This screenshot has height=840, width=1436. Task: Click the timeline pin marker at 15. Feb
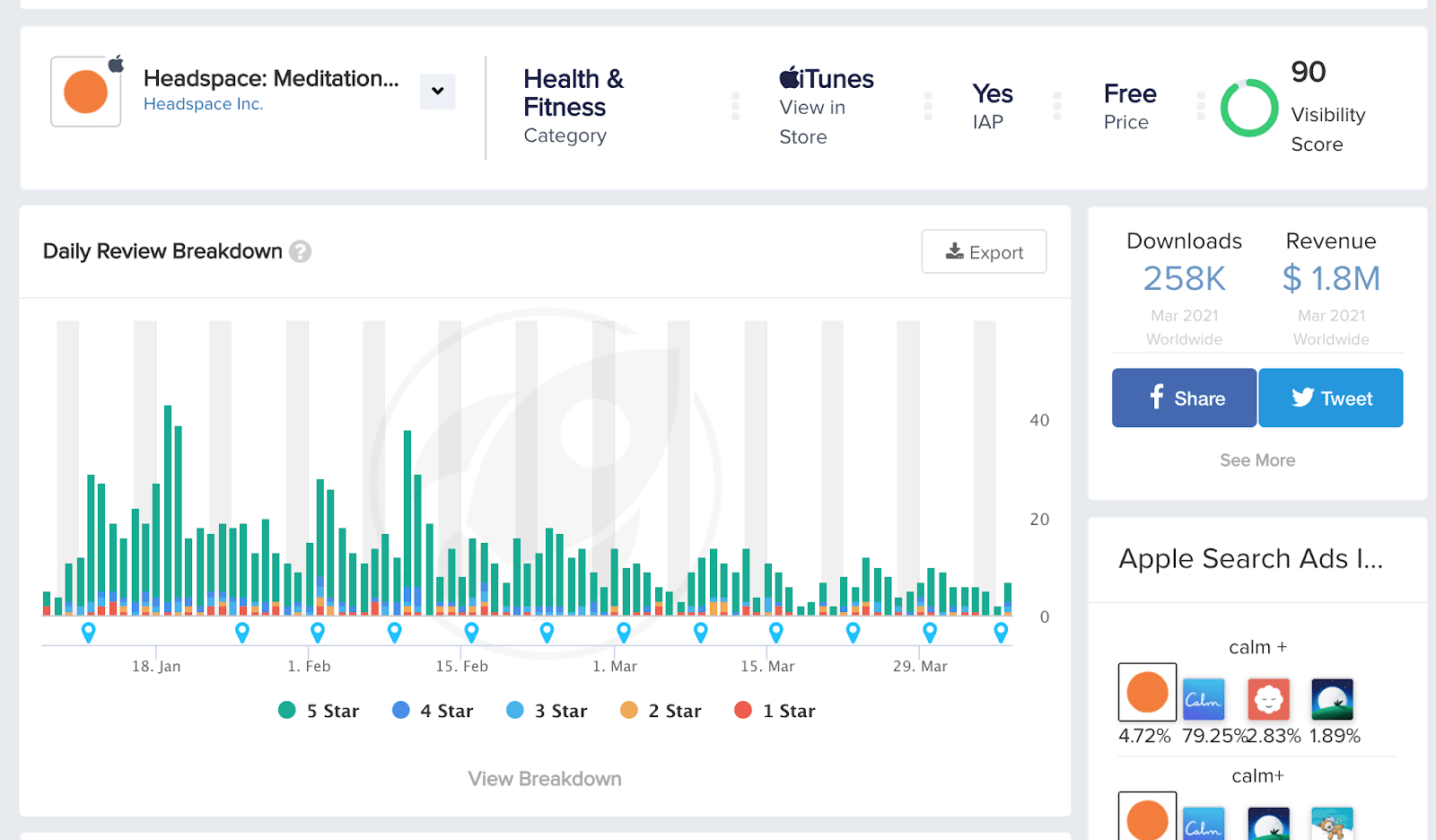pos(471,632)
